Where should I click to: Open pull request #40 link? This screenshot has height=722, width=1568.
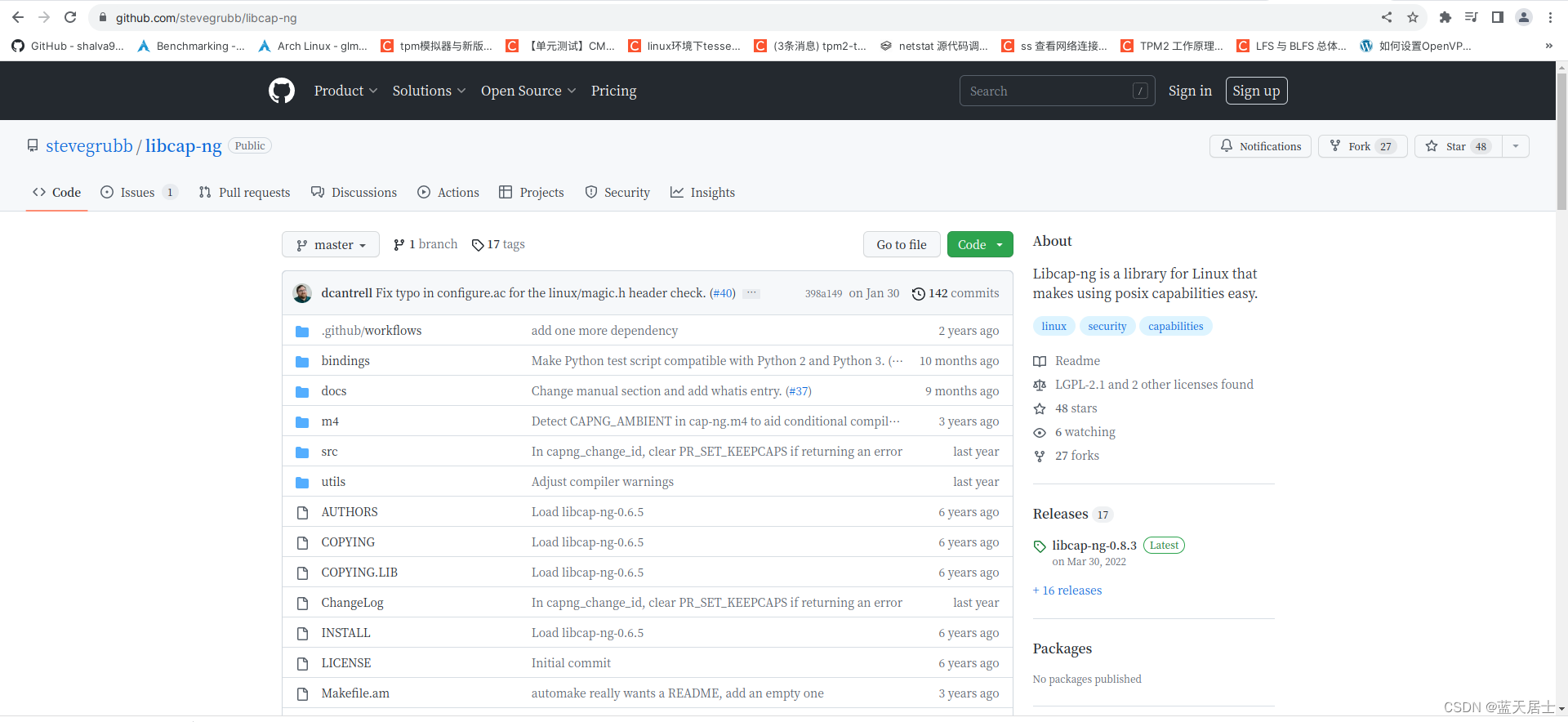coord(723,293)
